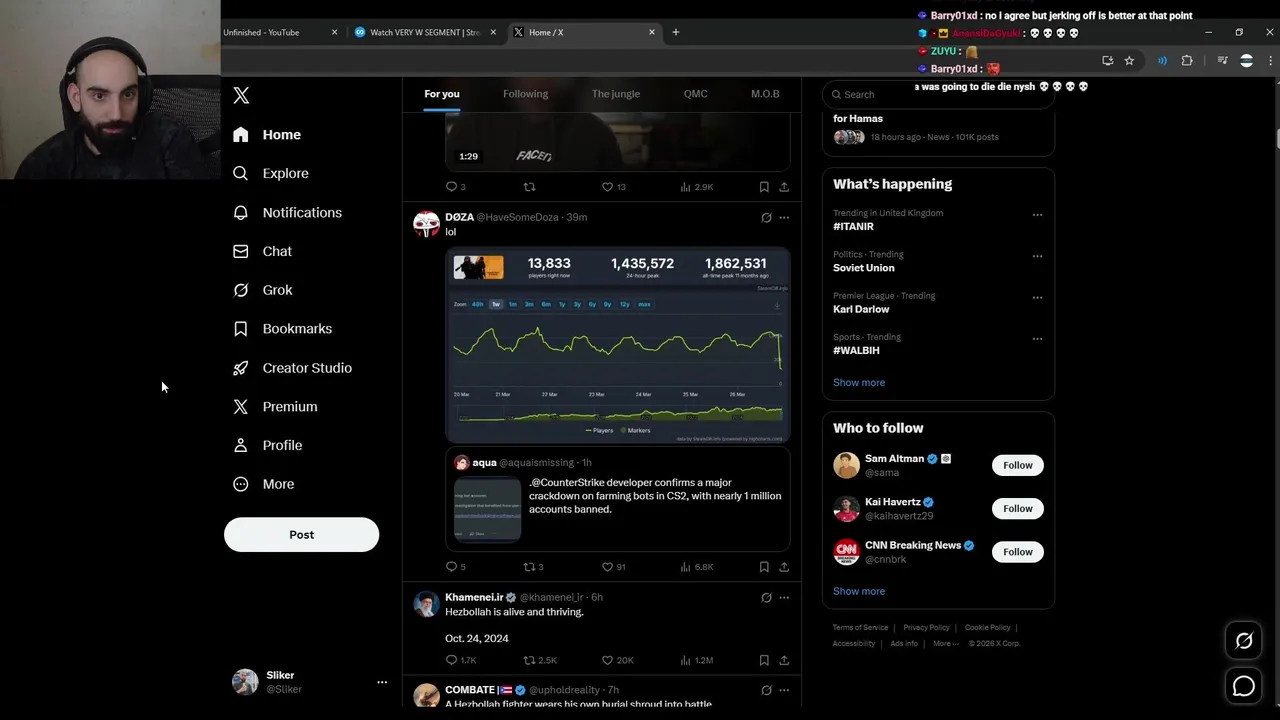
Task: Open the quoted aqua post thumbnail
Action: (487, 510)
